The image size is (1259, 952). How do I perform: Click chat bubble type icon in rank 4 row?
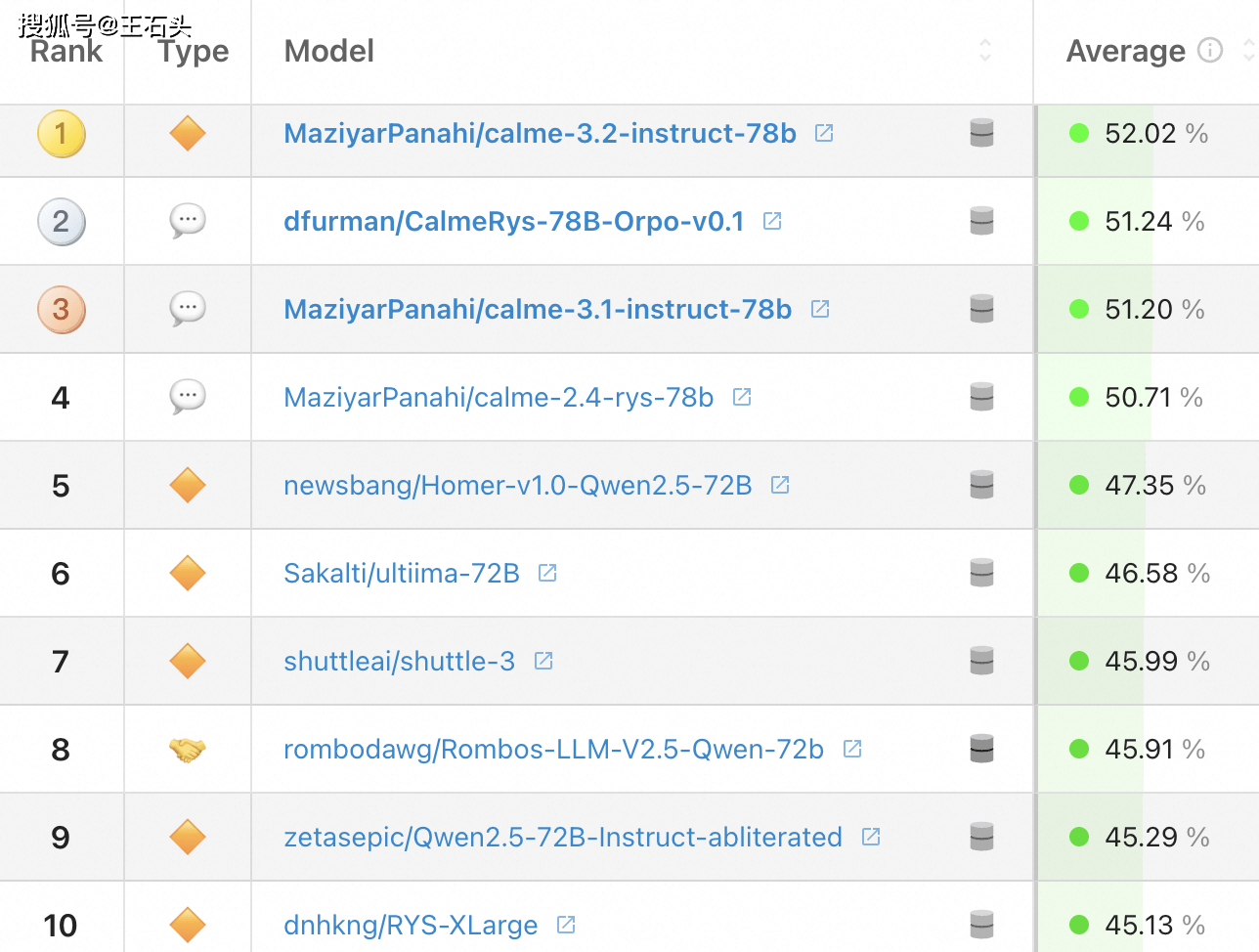coord(188,397)
